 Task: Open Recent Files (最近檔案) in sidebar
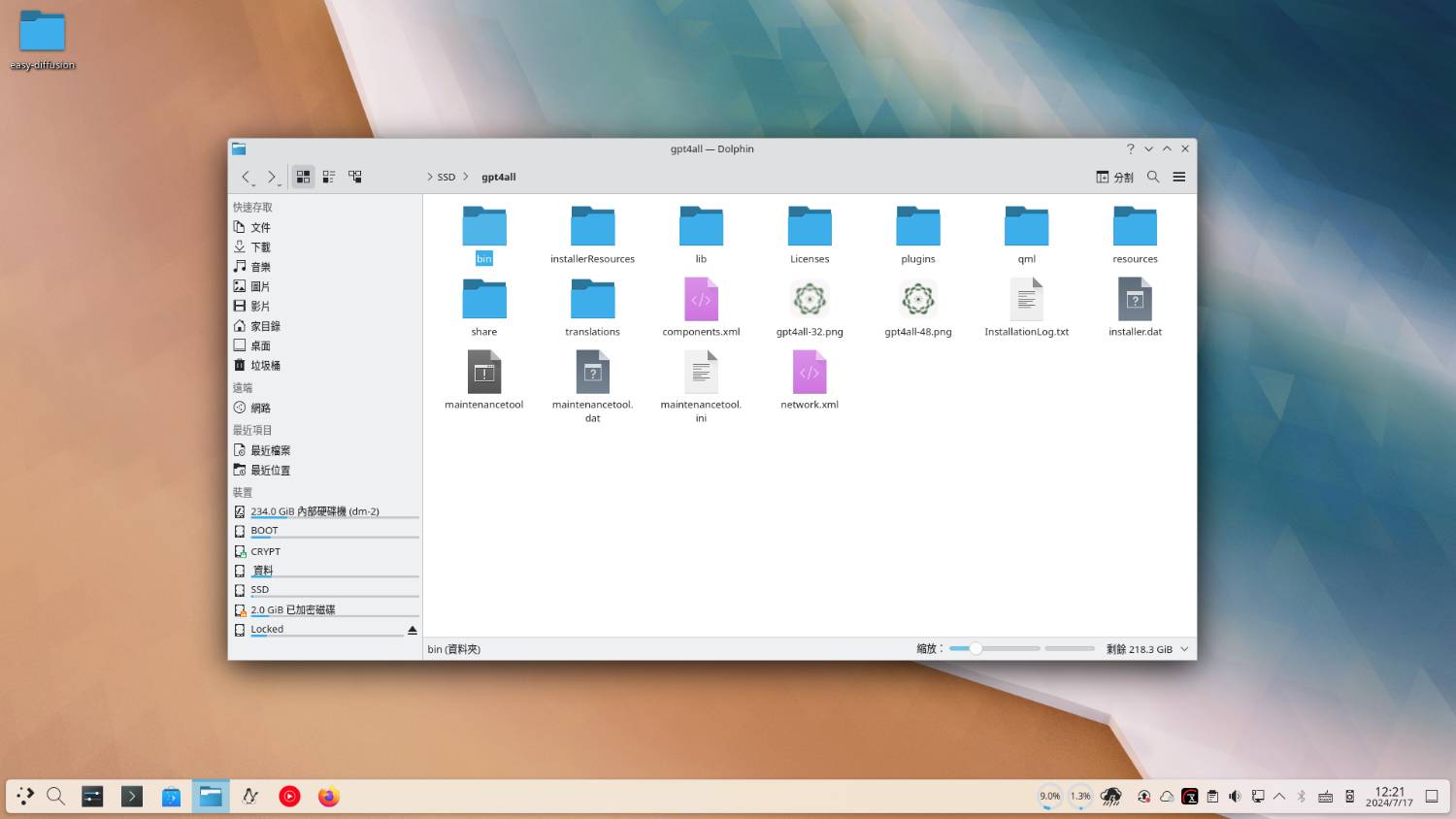click(x=325, y=450)
